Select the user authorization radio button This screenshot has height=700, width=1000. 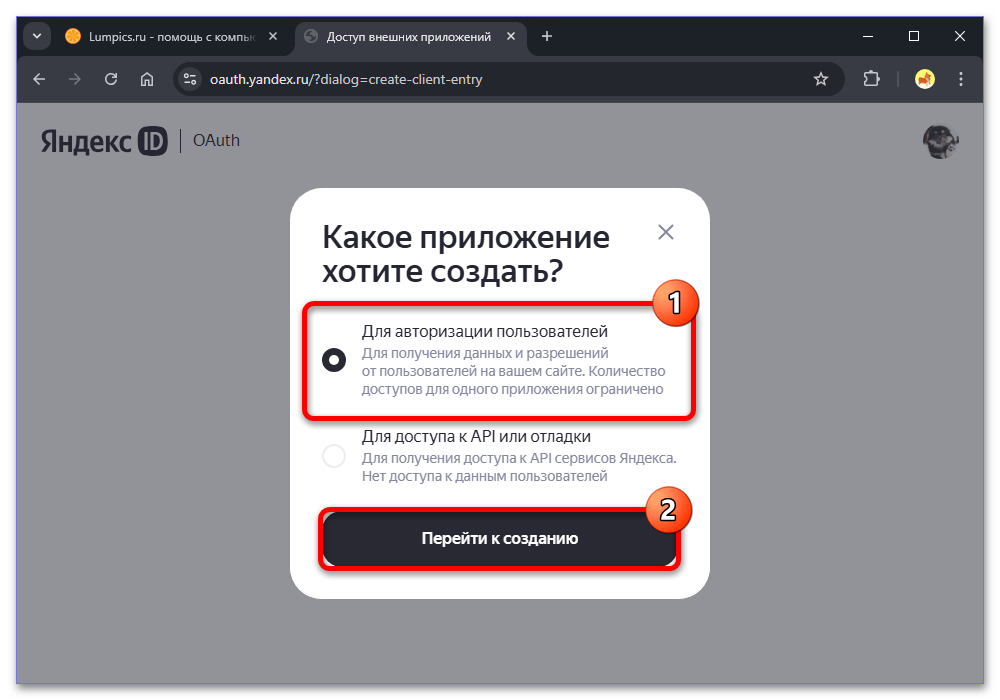click(334, 360)
